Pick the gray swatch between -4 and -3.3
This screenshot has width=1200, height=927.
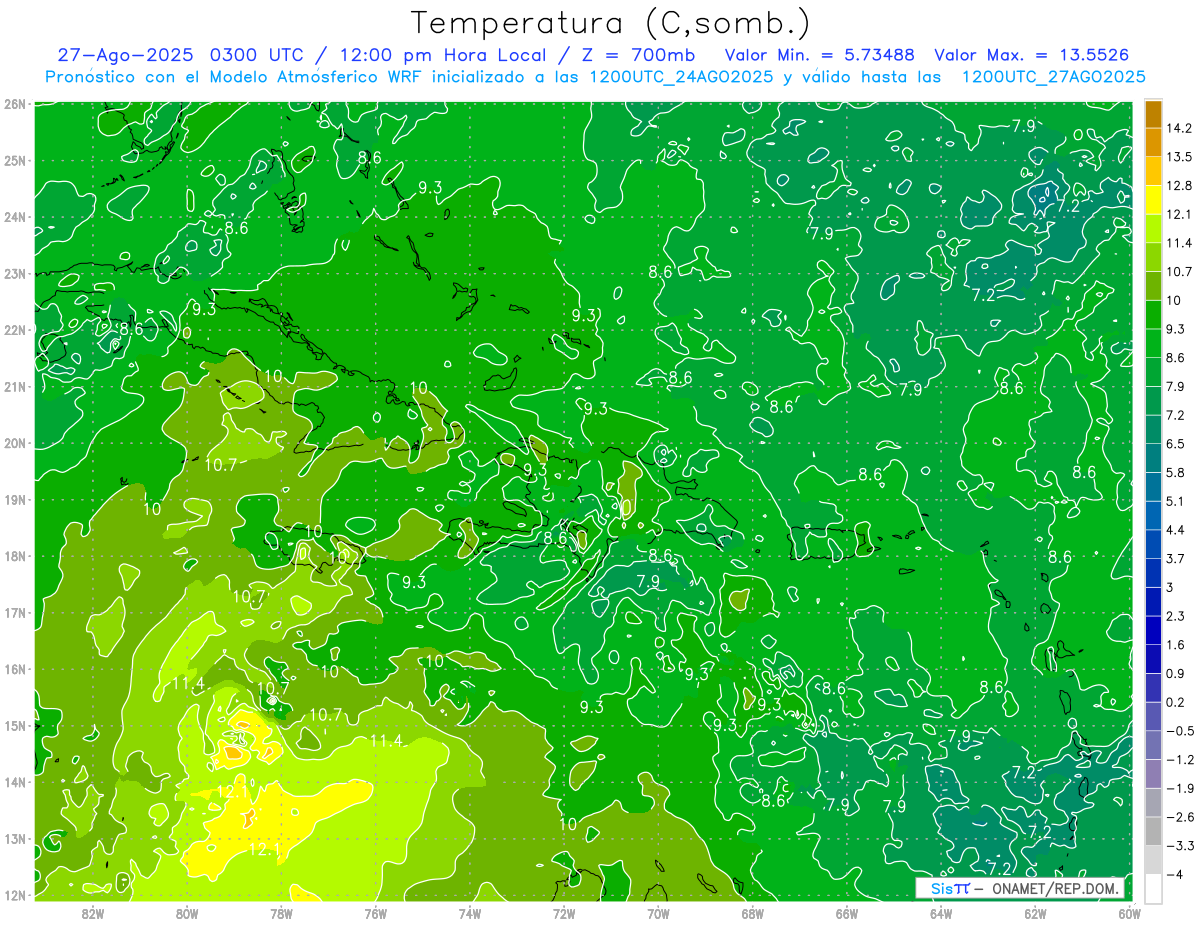click(1153, 860)
